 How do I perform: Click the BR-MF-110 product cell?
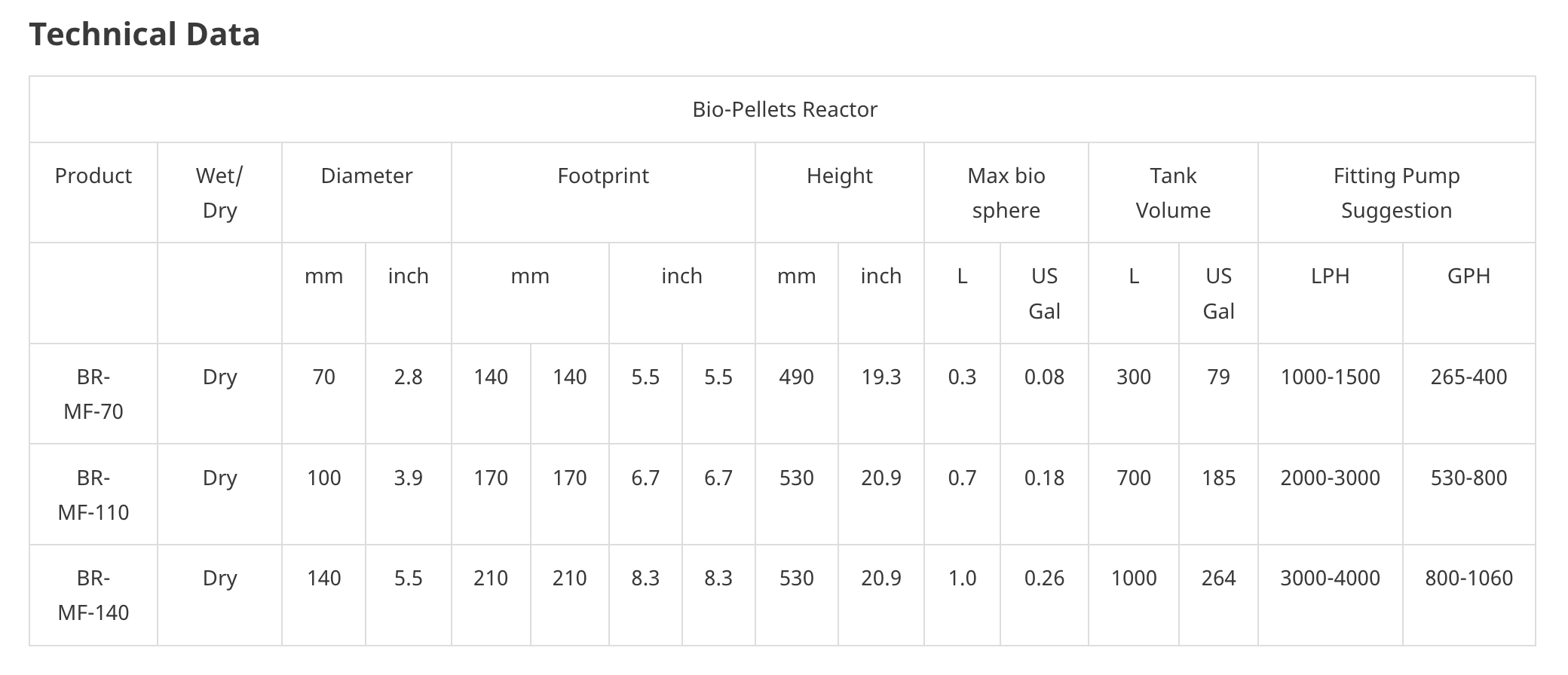point(93,495)
